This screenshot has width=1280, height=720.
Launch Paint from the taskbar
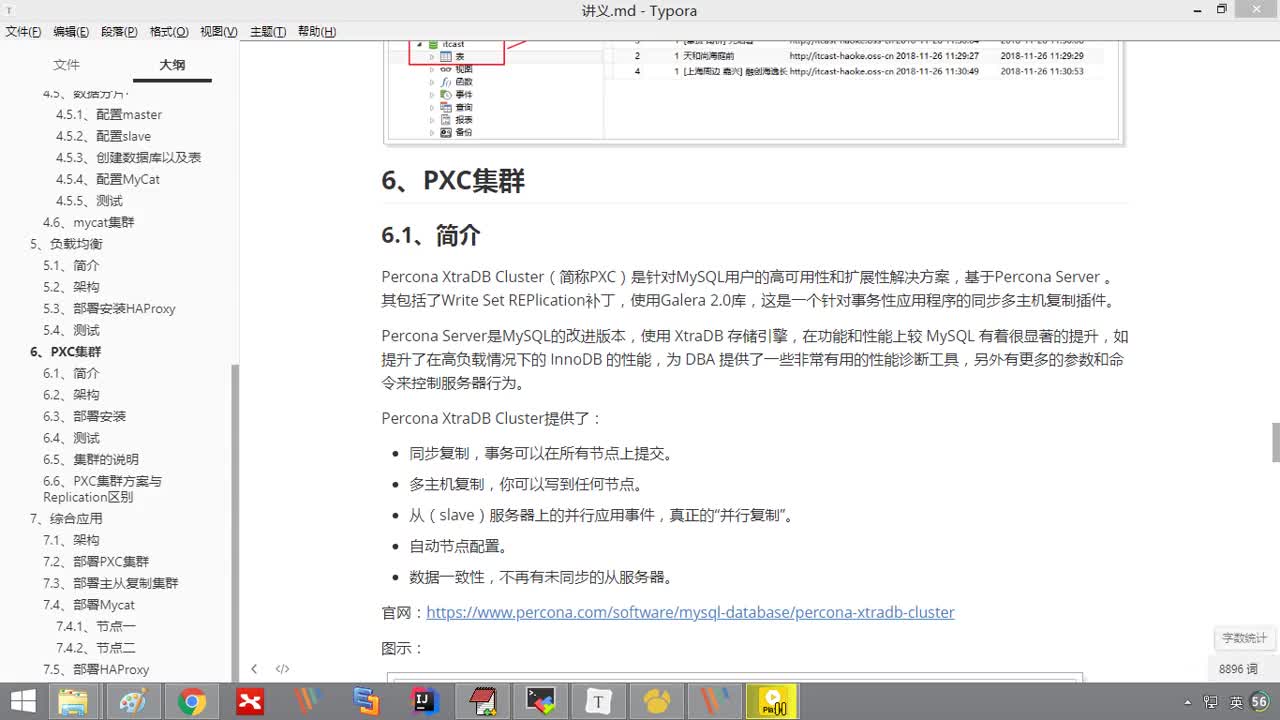pyautogui.click(x=132, y=701)
